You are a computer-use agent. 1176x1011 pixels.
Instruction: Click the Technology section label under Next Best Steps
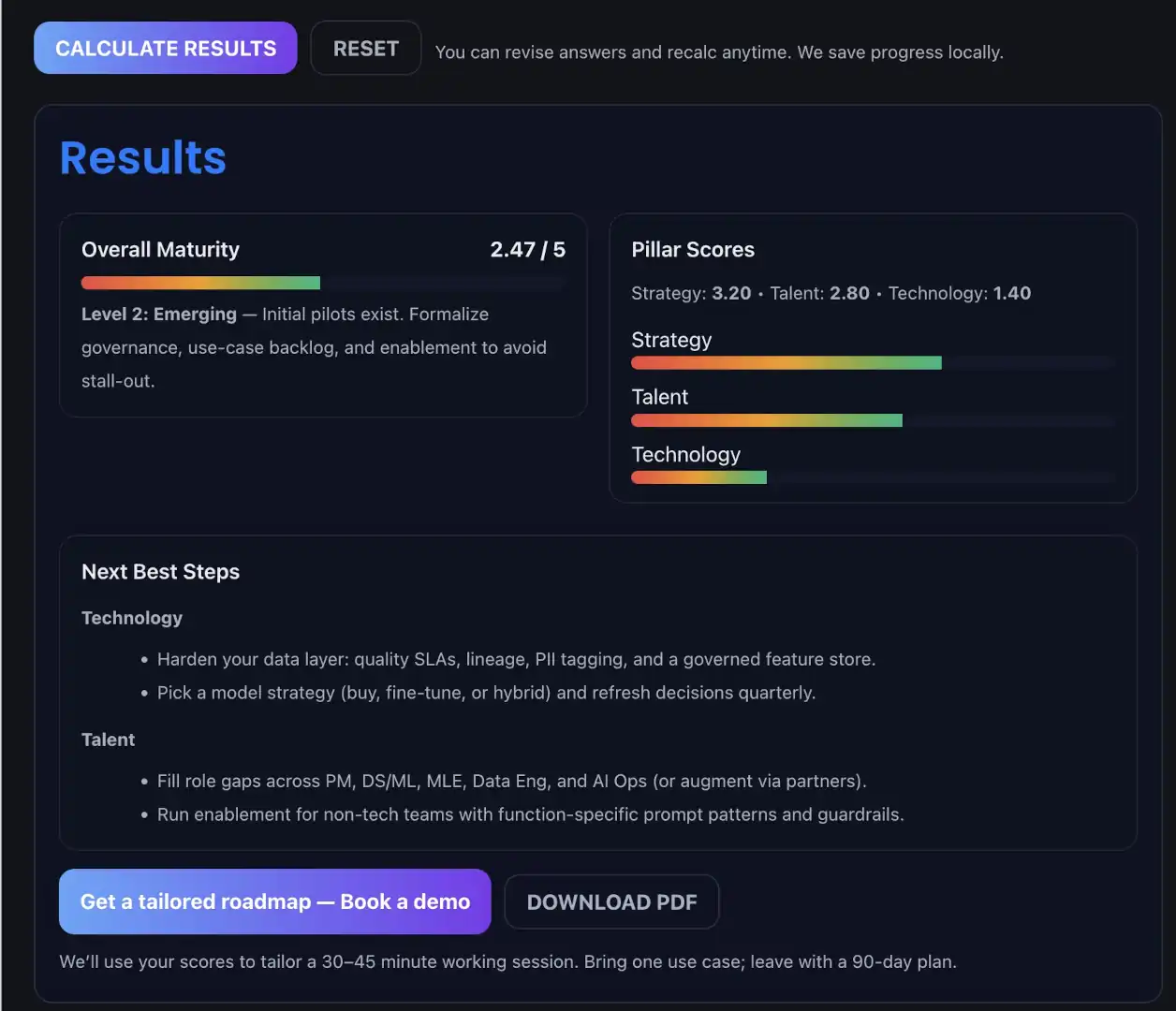[131, 618]
